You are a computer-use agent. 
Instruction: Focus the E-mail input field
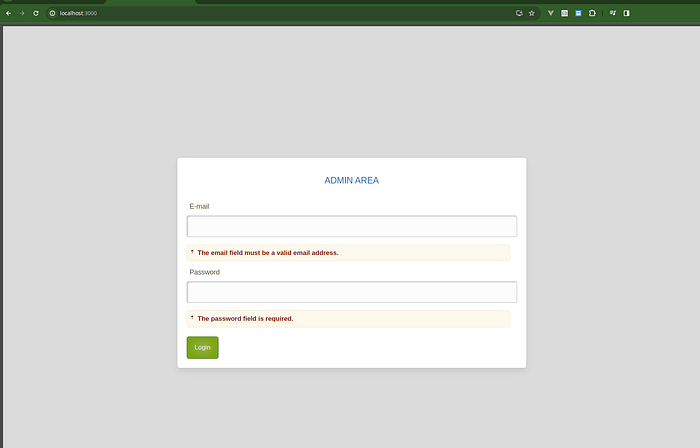coord(352,226)
